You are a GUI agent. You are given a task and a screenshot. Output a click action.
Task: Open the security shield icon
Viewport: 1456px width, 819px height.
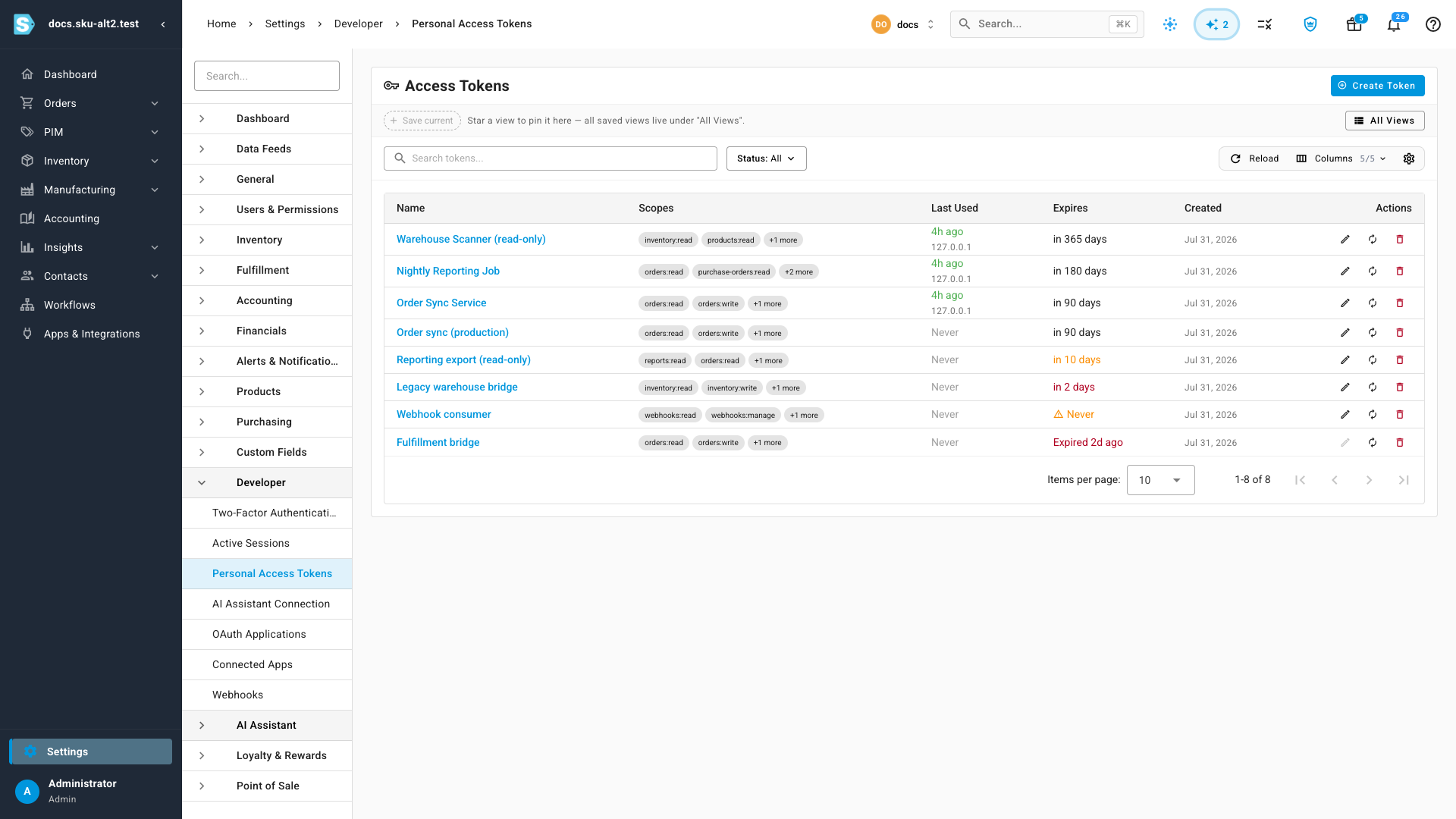[x=1310, y=24]
